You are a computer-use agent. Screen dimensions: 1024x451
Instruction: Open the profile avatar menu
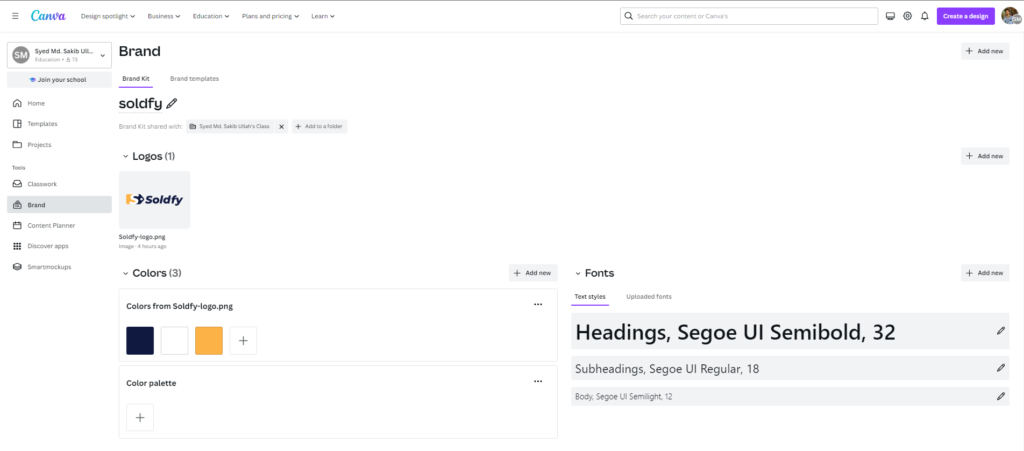[x=1010, y=16]
